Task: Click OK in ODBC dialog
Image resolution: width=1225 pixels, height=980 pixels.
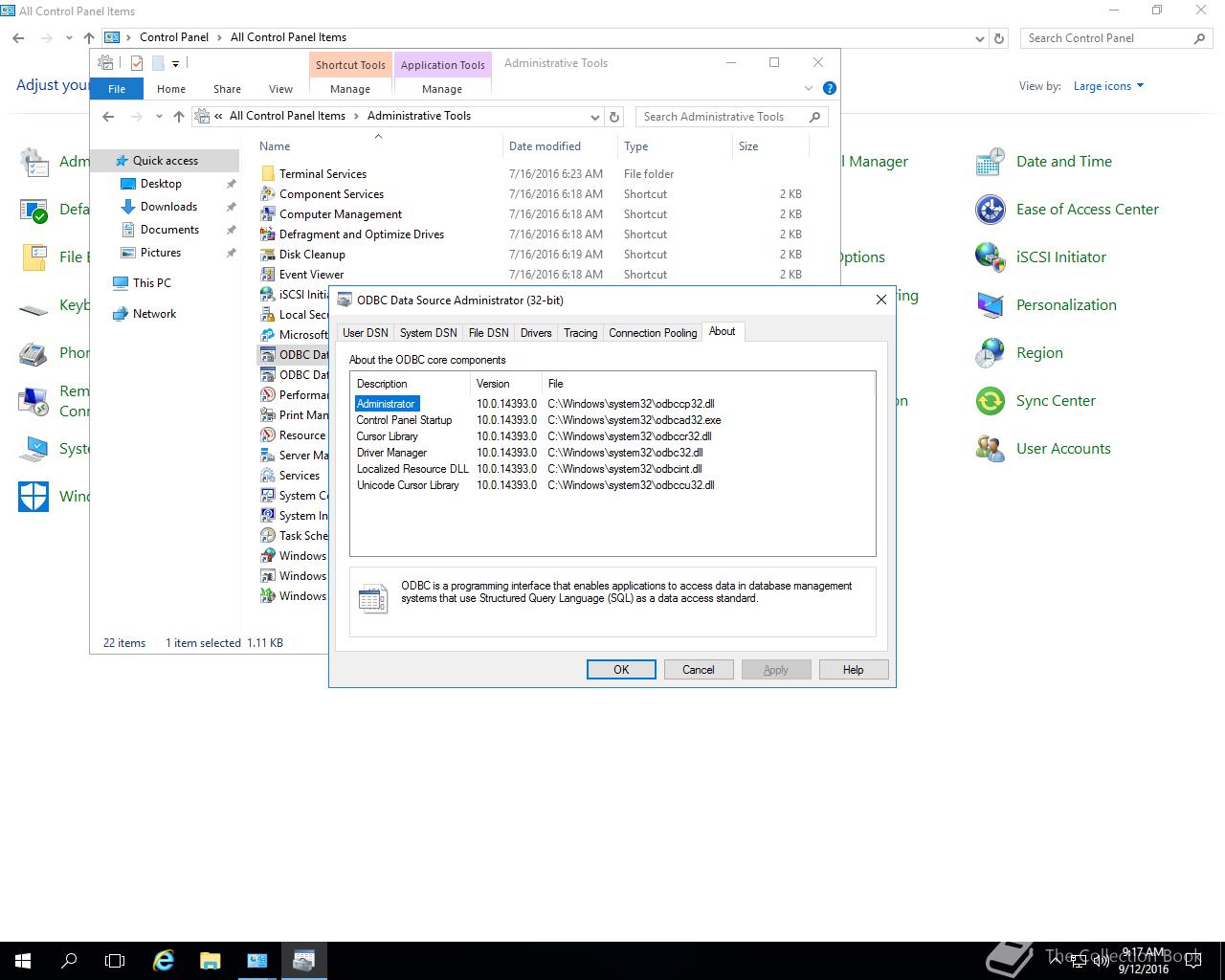Action: [x=621, y=670]
